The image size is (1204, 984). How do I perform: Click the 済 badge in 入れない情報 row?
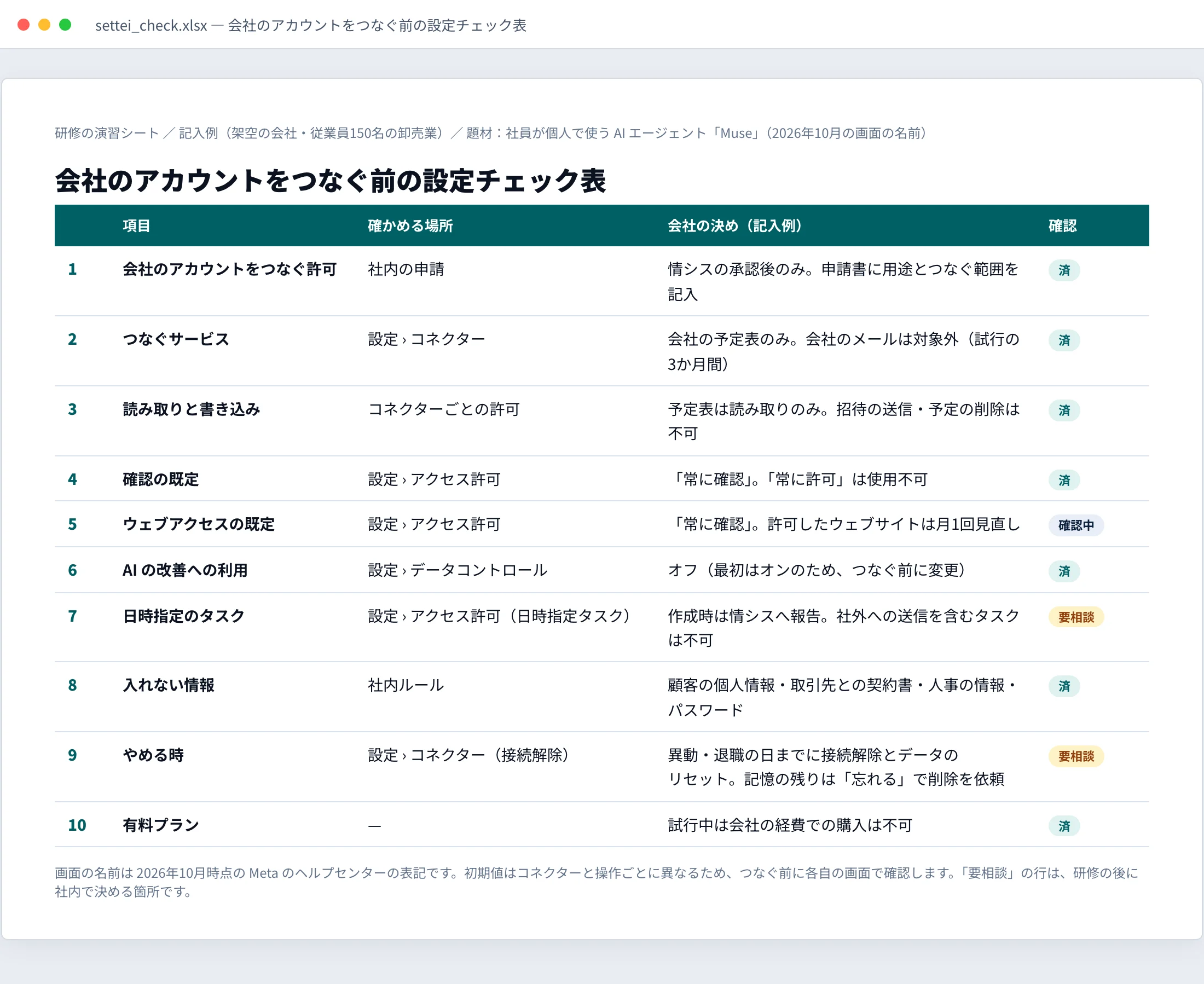click(x=1064, y=686)
